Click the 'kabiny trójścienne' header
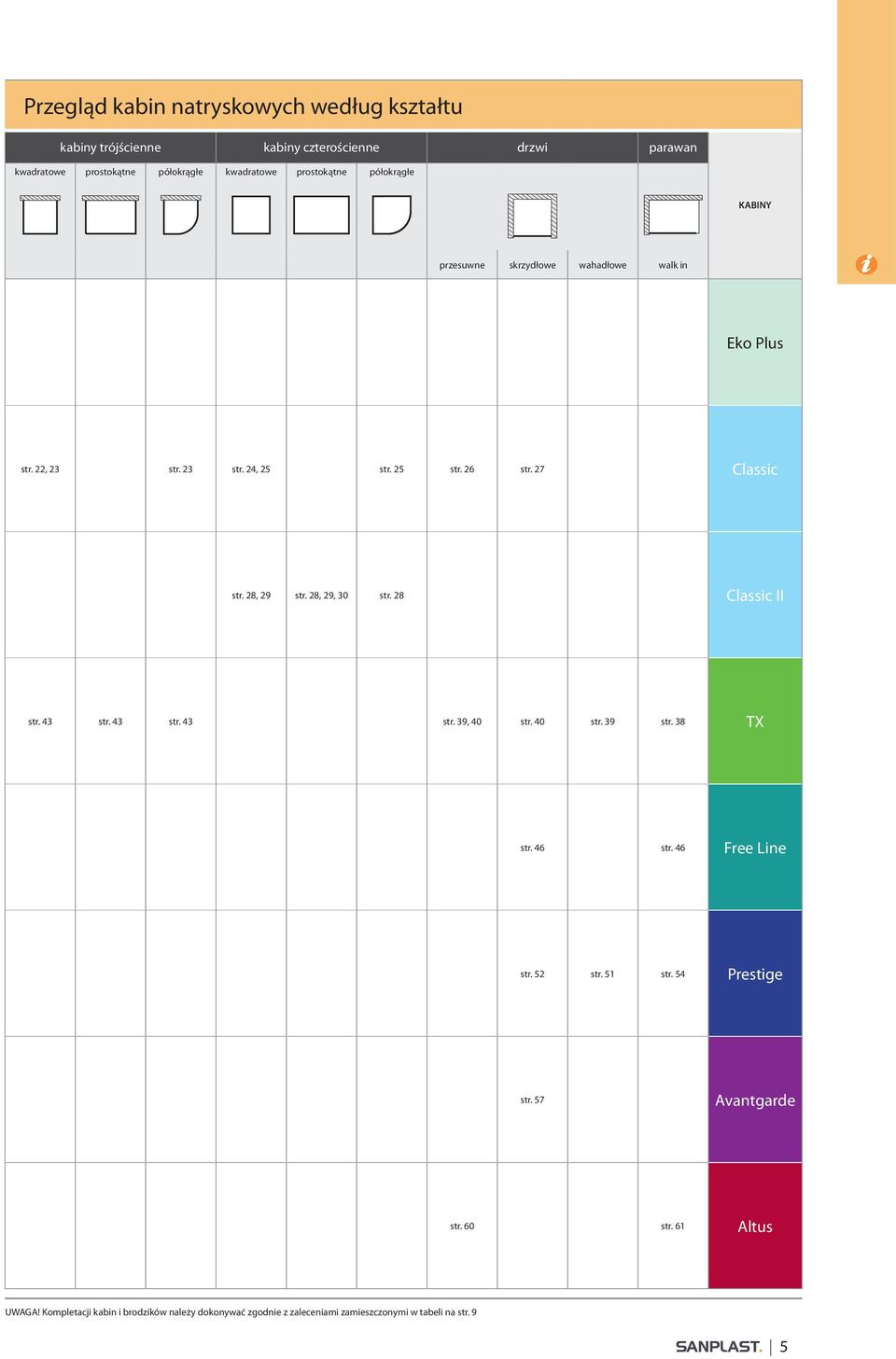896x1359 pixels. click(110, 147)
